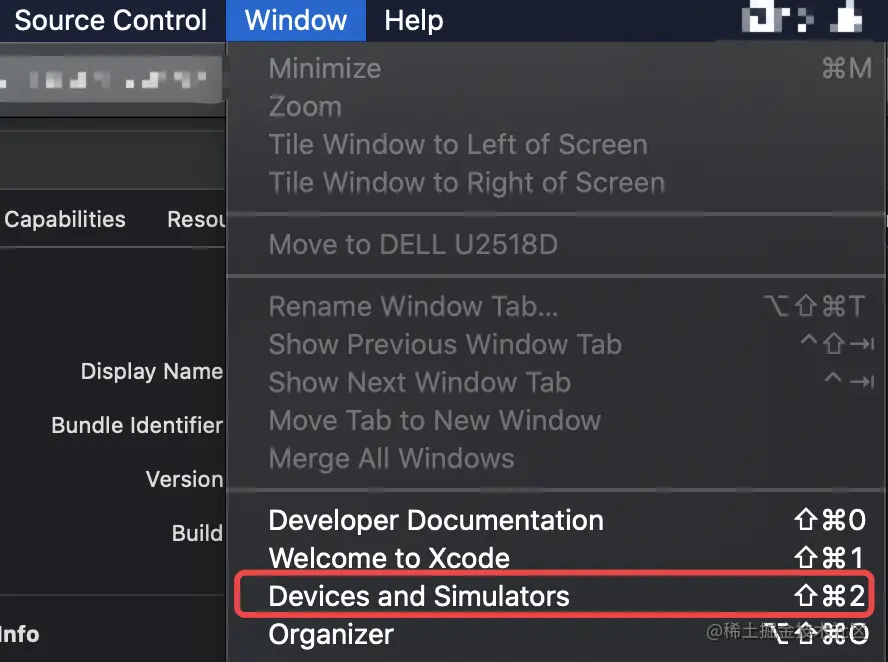Select Show Previous Window Tab

(557, 344)
